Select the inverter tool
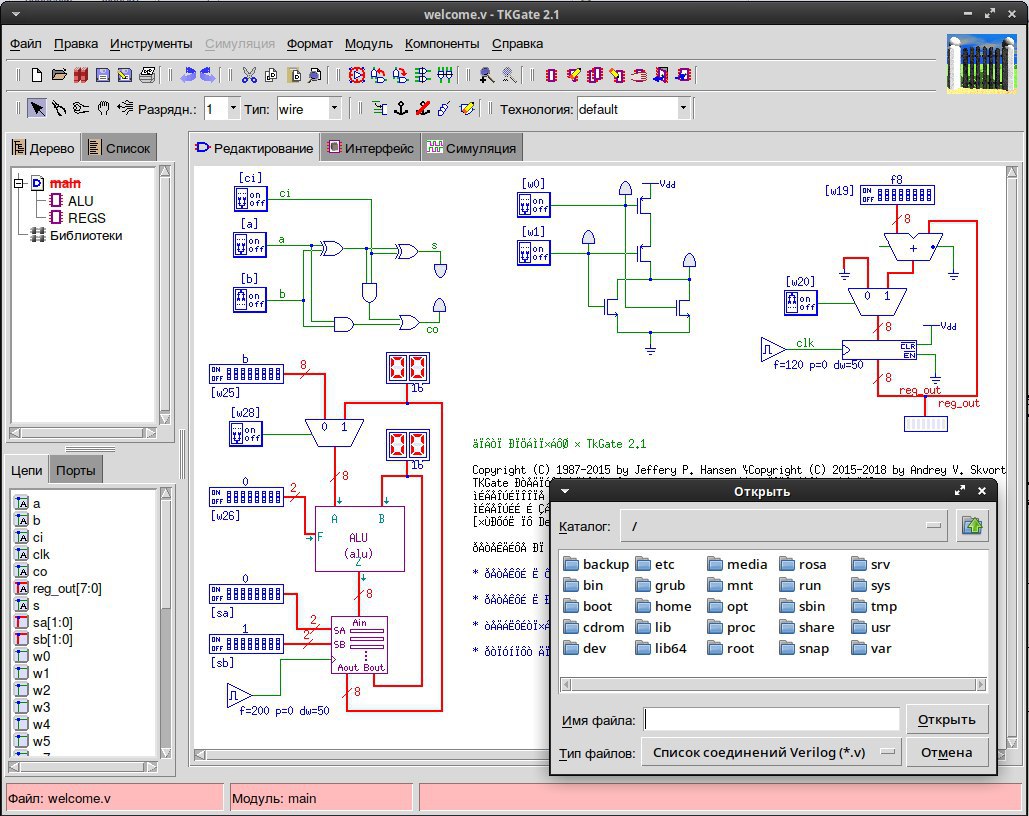Viewport: 1029px width, 816px height. coord(81,108)
